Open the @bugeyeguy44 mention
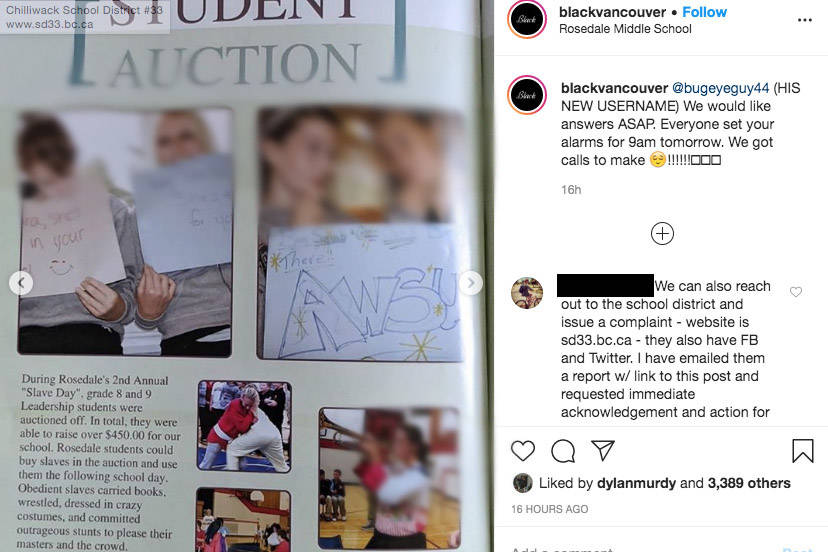828x552 pixels. pyautogui.click(x=720, y=88)
